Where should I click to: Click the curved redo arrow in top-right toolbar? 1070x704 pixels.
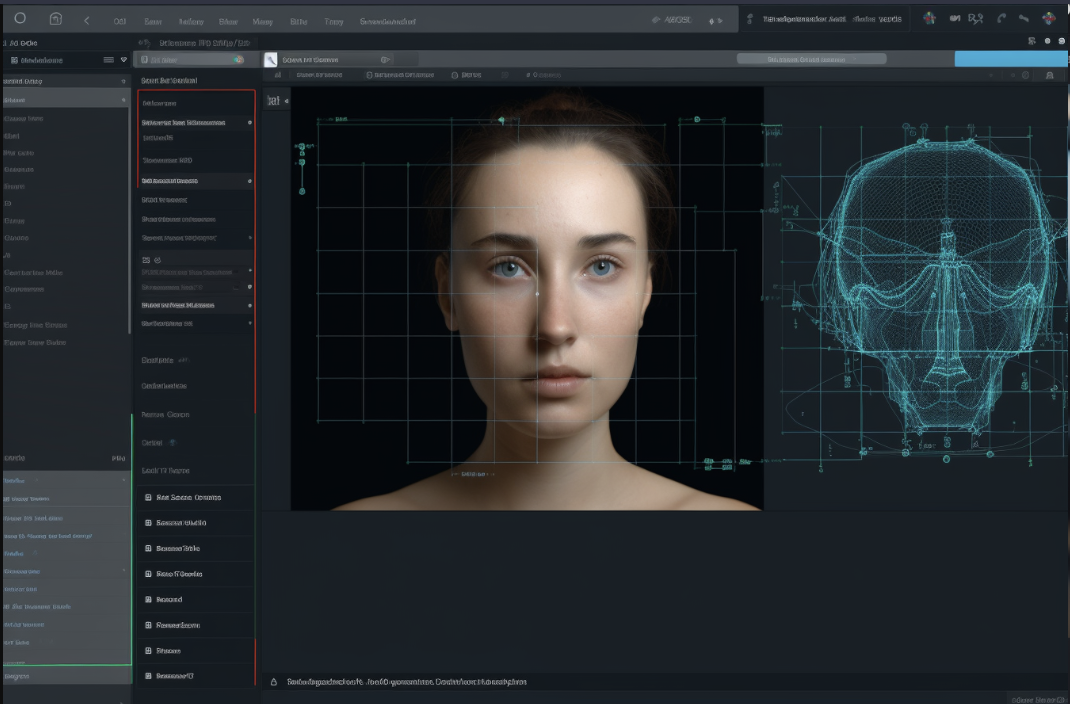(x=1001, y=19)
